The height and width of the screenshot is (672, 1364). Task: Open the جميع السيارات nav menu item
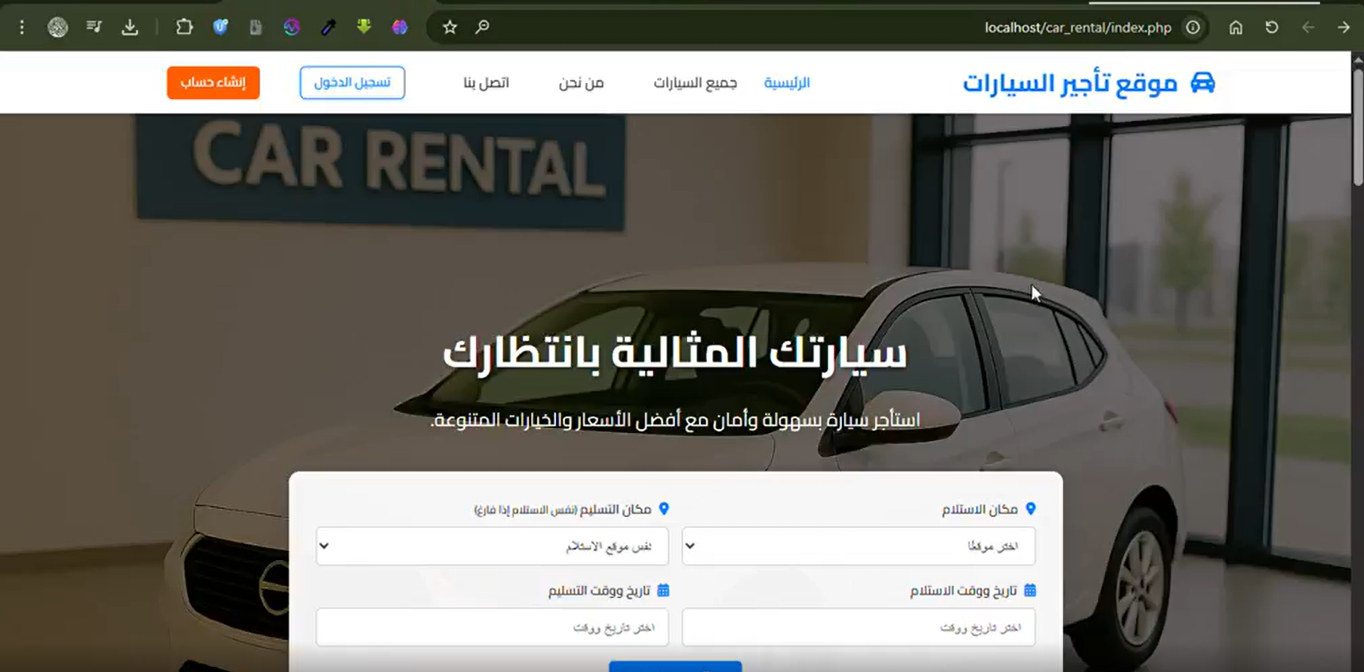696,83
